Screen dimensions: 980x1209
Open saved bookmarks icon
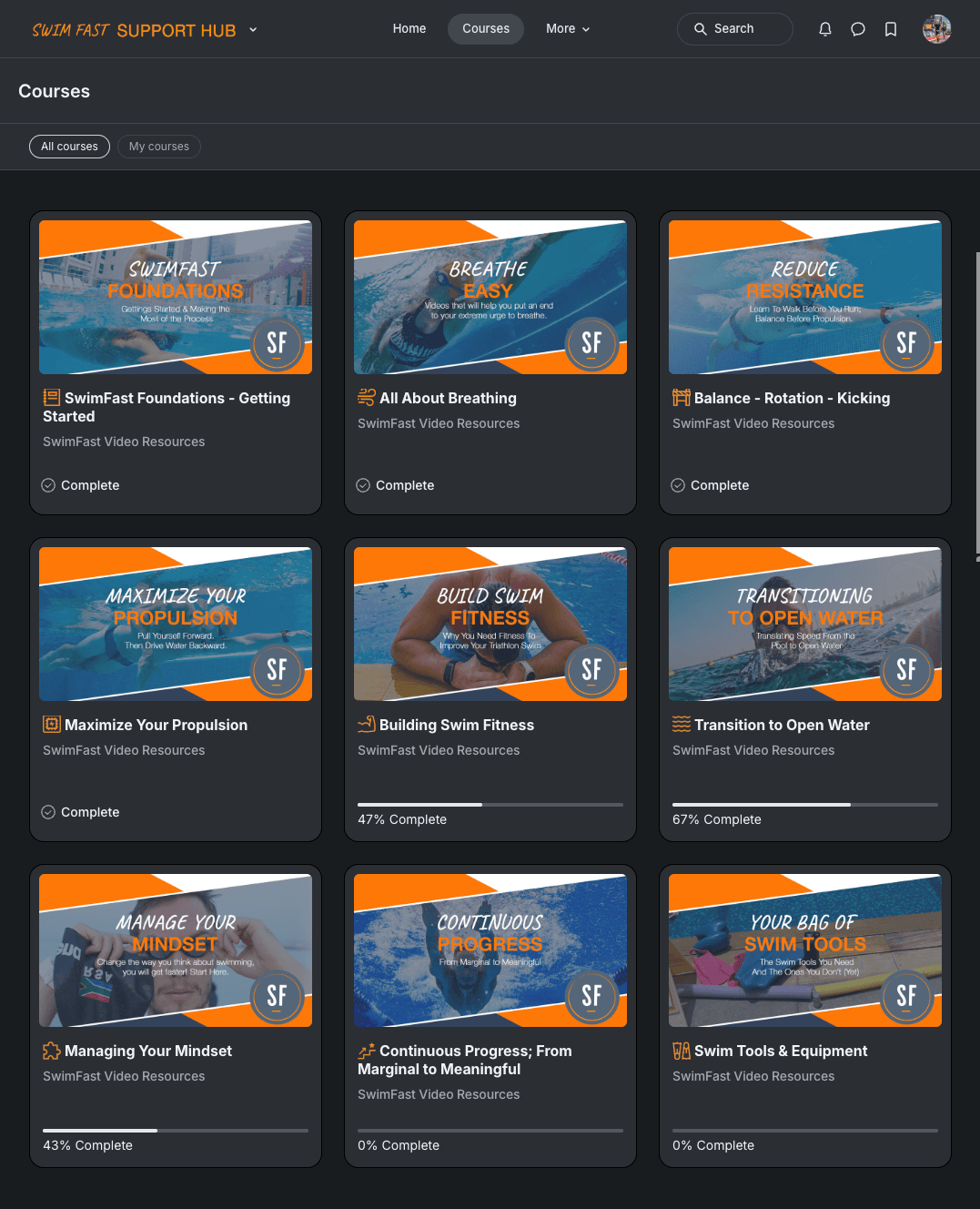coord(891,28)
